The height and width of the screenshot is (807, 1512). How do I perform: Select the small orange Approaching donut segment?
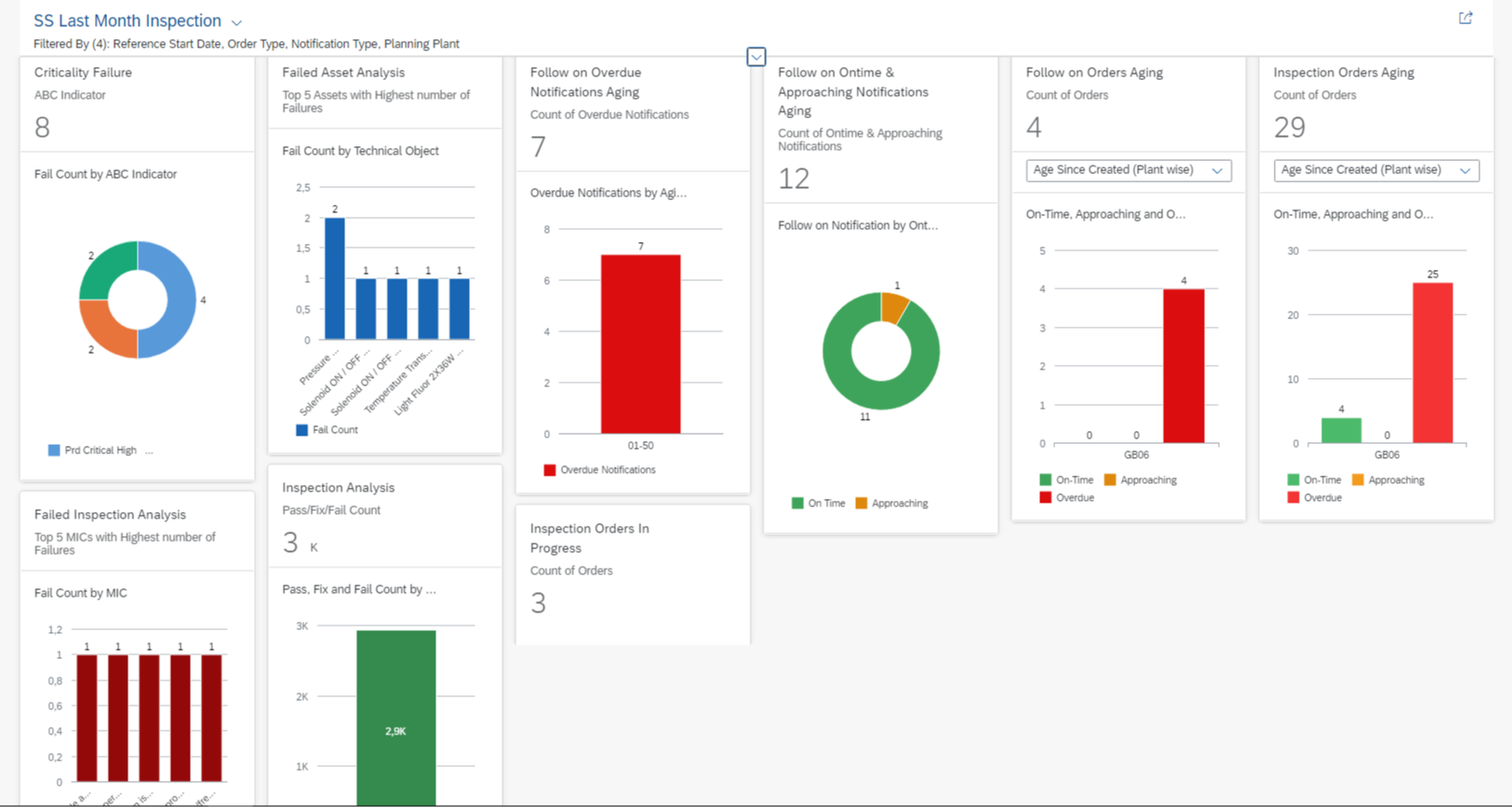894,307
